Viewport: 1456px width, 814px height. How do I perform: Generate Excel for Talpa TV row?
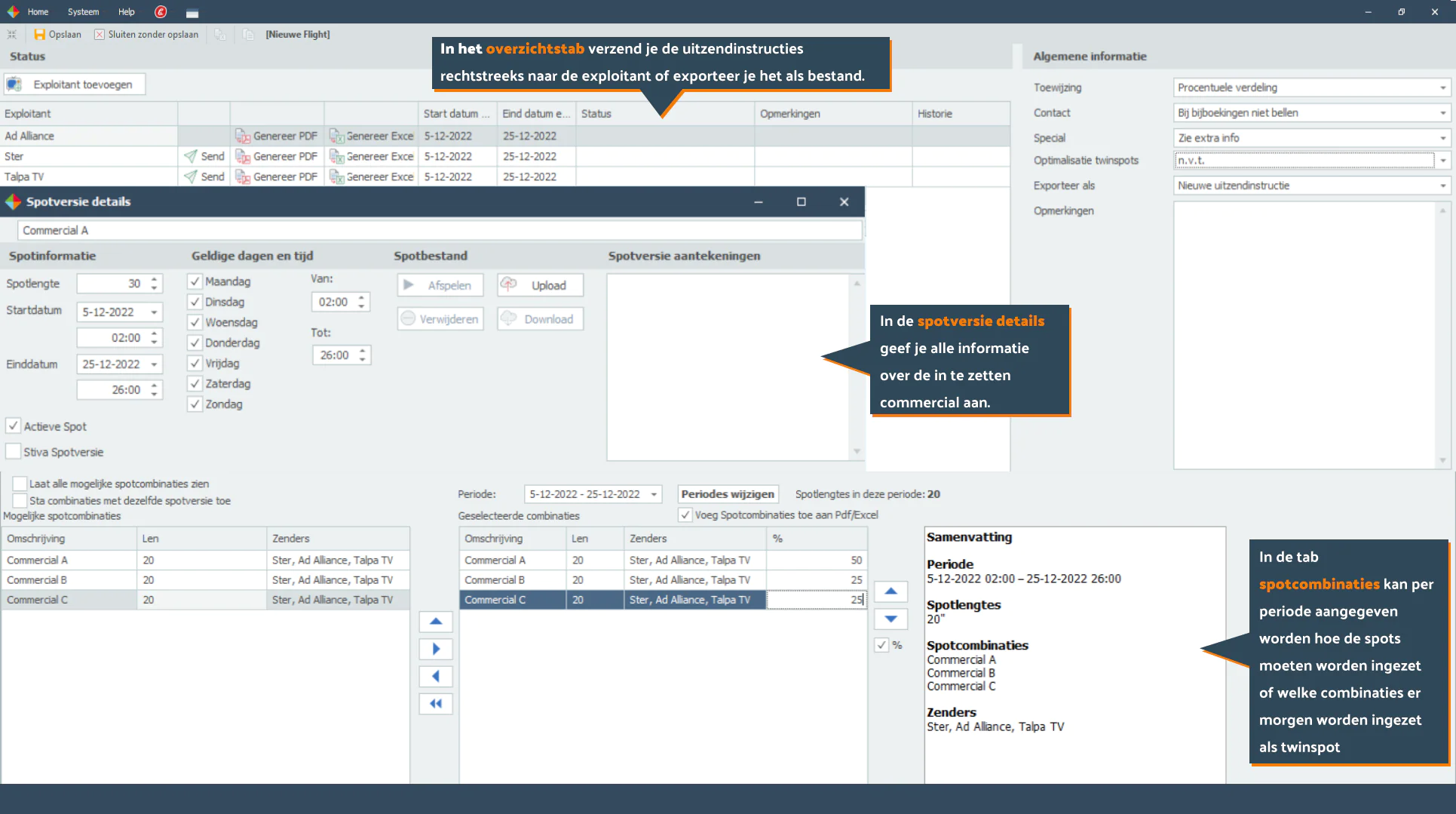[372, 177]
